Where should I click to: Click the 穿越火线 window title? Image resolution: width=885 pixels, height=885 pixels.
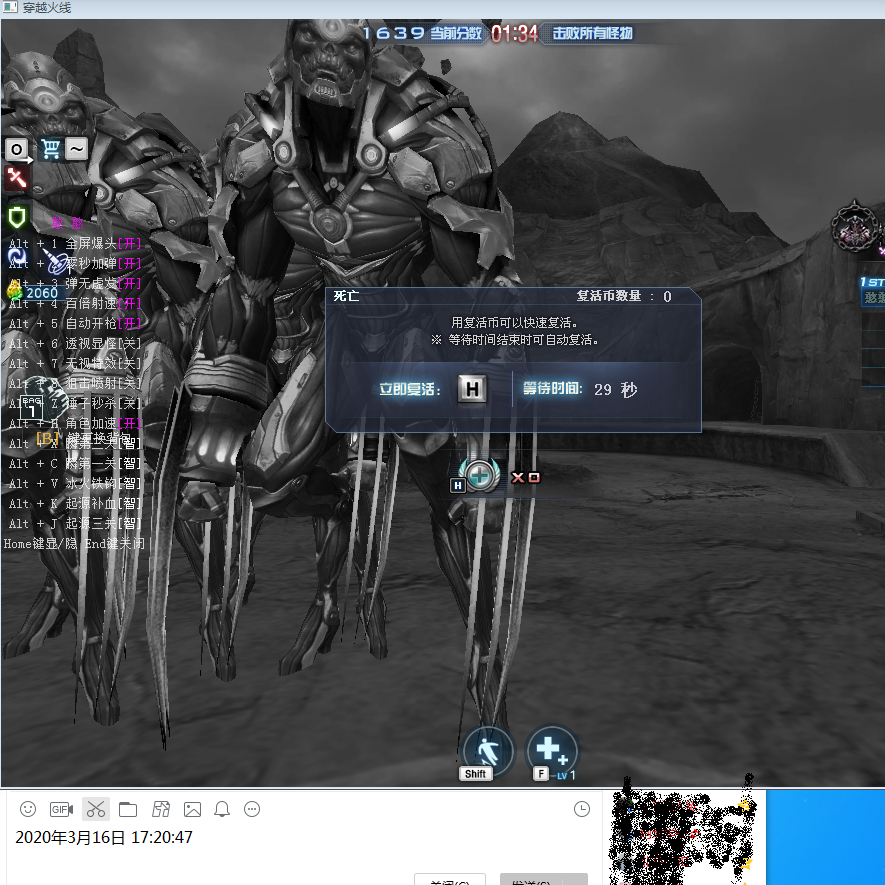(47, 8)
